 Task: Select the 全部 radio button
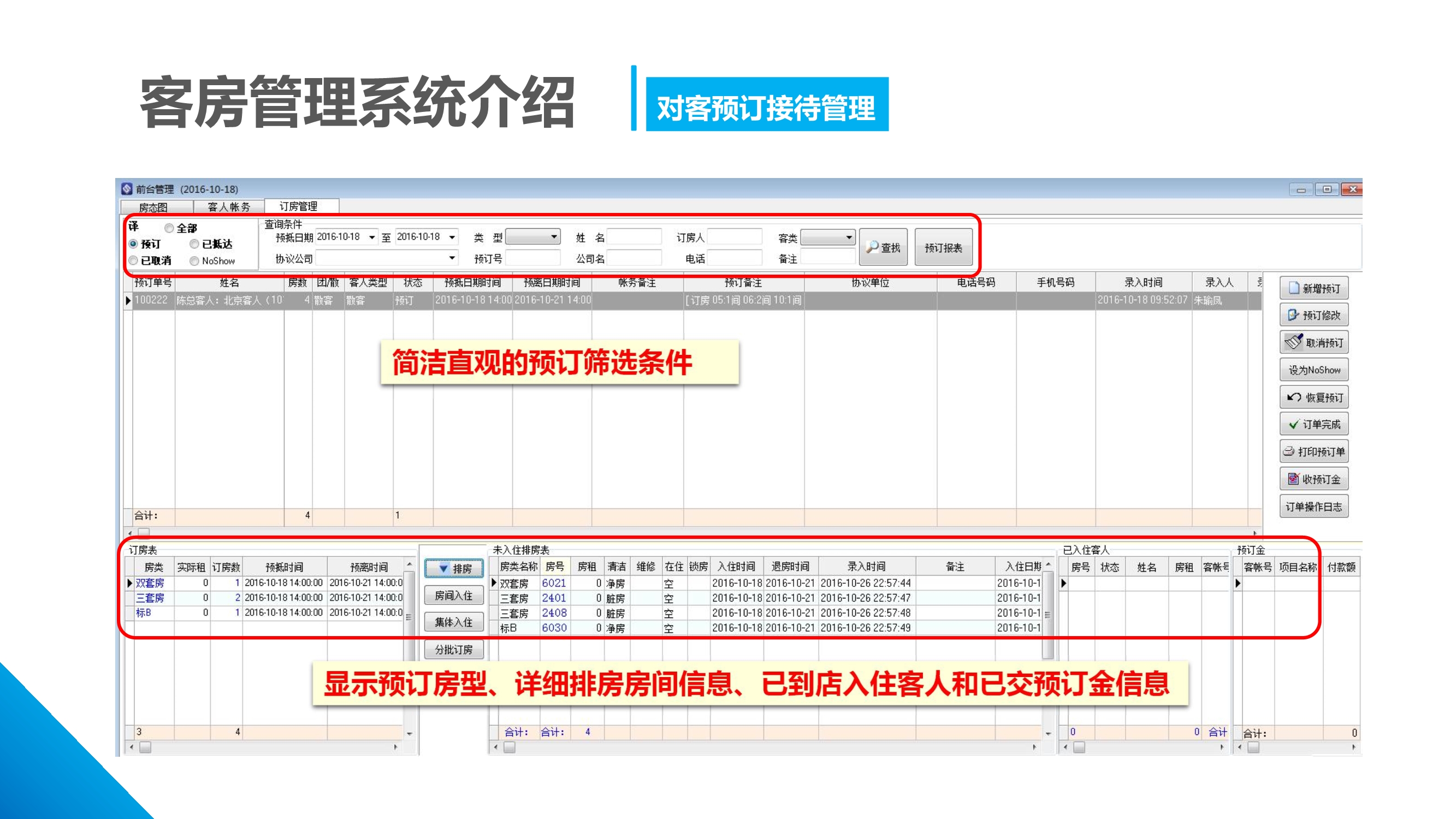[x=169, y=228]
